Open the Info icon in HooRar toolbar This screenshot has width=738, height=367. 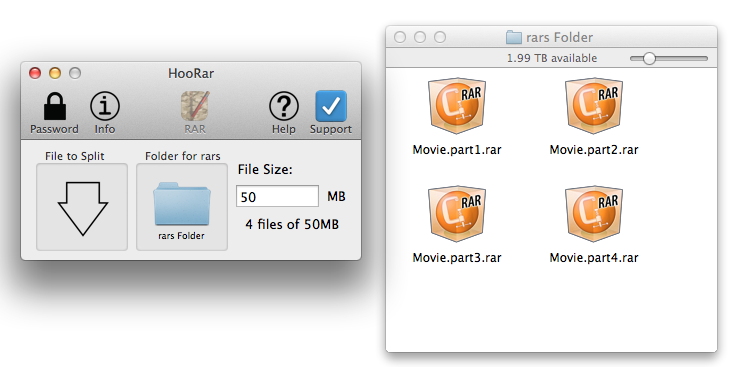(104, 106)
